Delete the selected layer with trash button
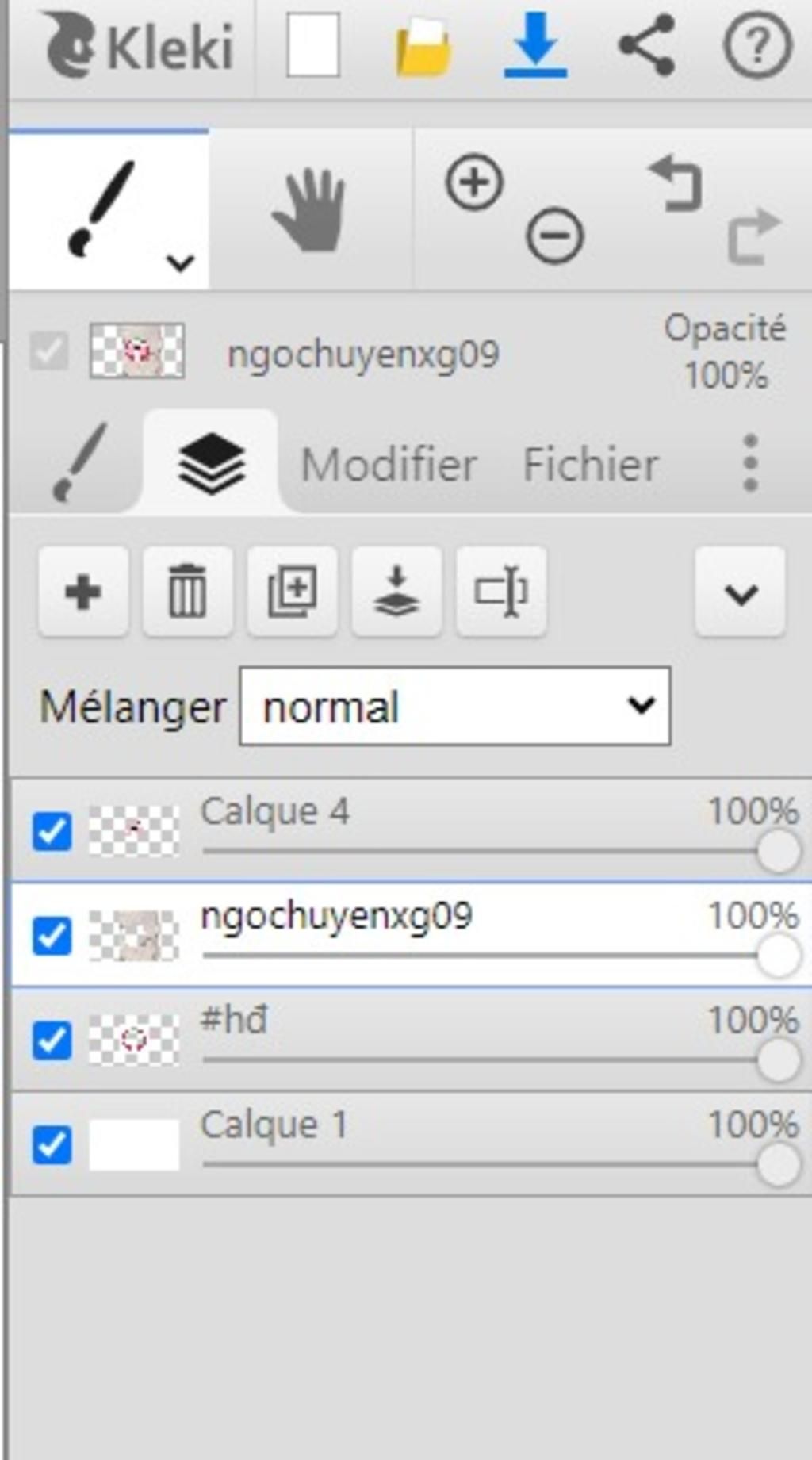Screen dimensions: 812x1460 187,592
